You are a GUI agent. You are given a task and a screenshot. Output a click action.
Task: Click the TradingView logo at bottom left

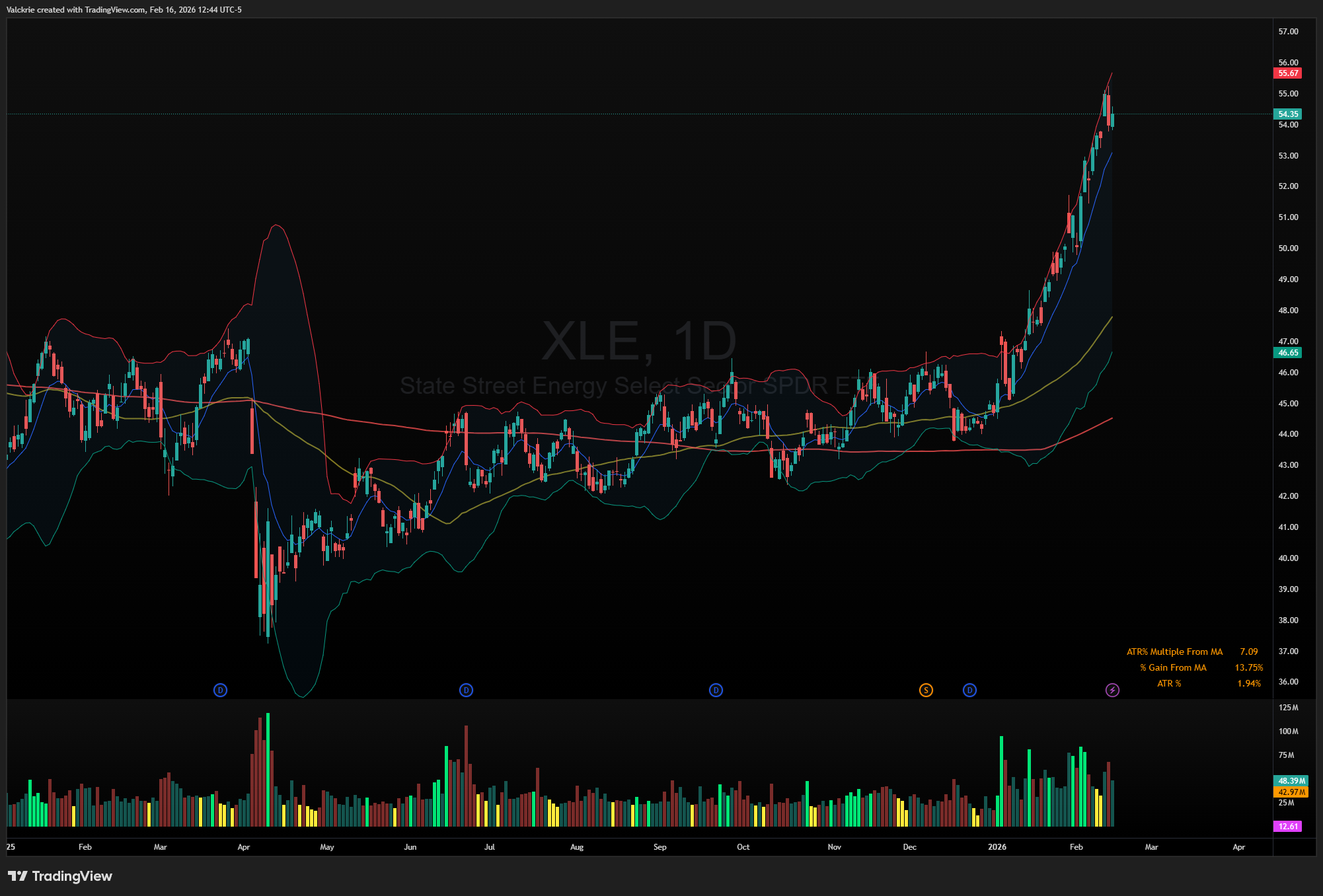coord(60,876)
